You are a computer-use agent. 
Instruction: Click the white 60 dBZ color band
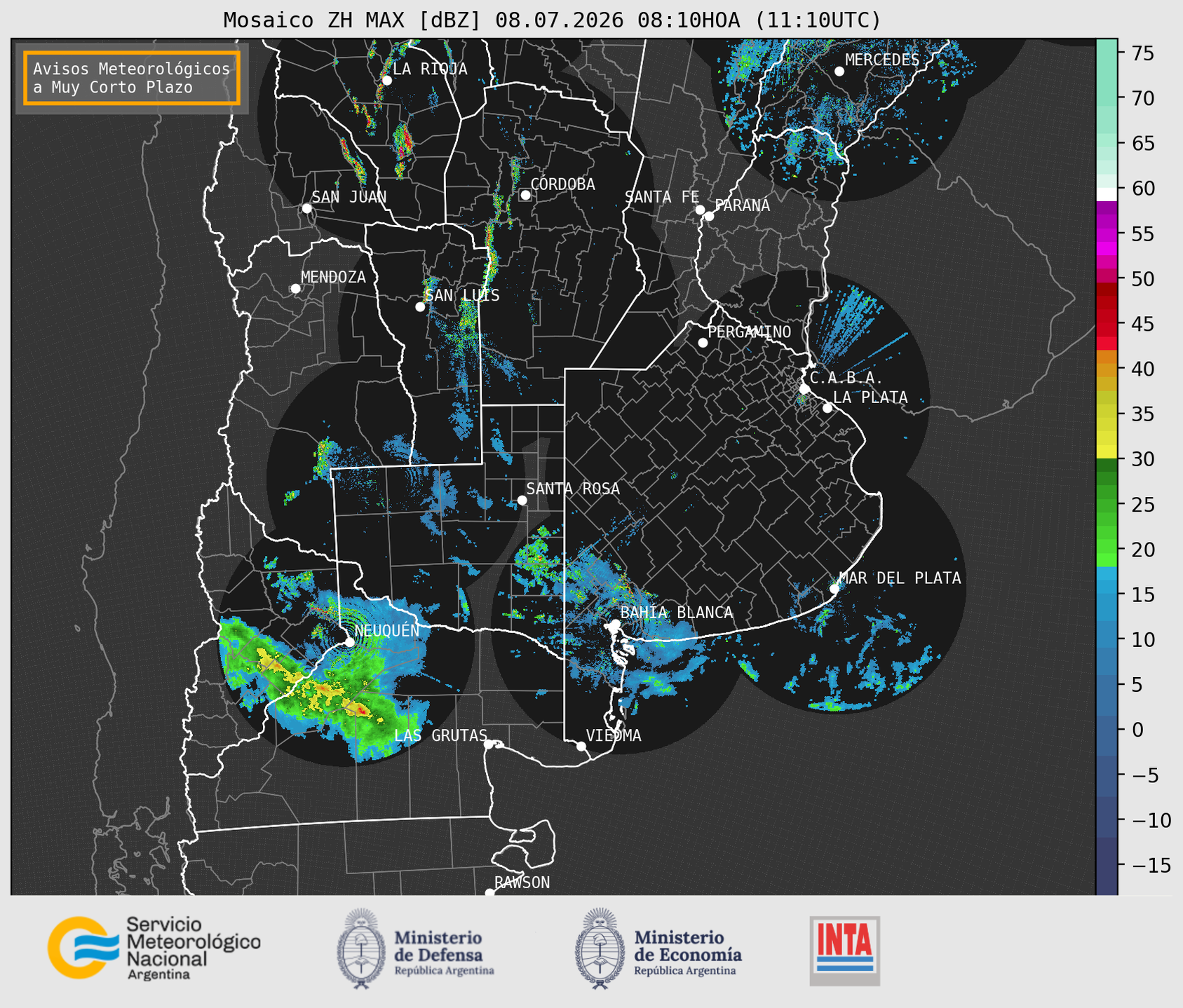[1107, 194]
